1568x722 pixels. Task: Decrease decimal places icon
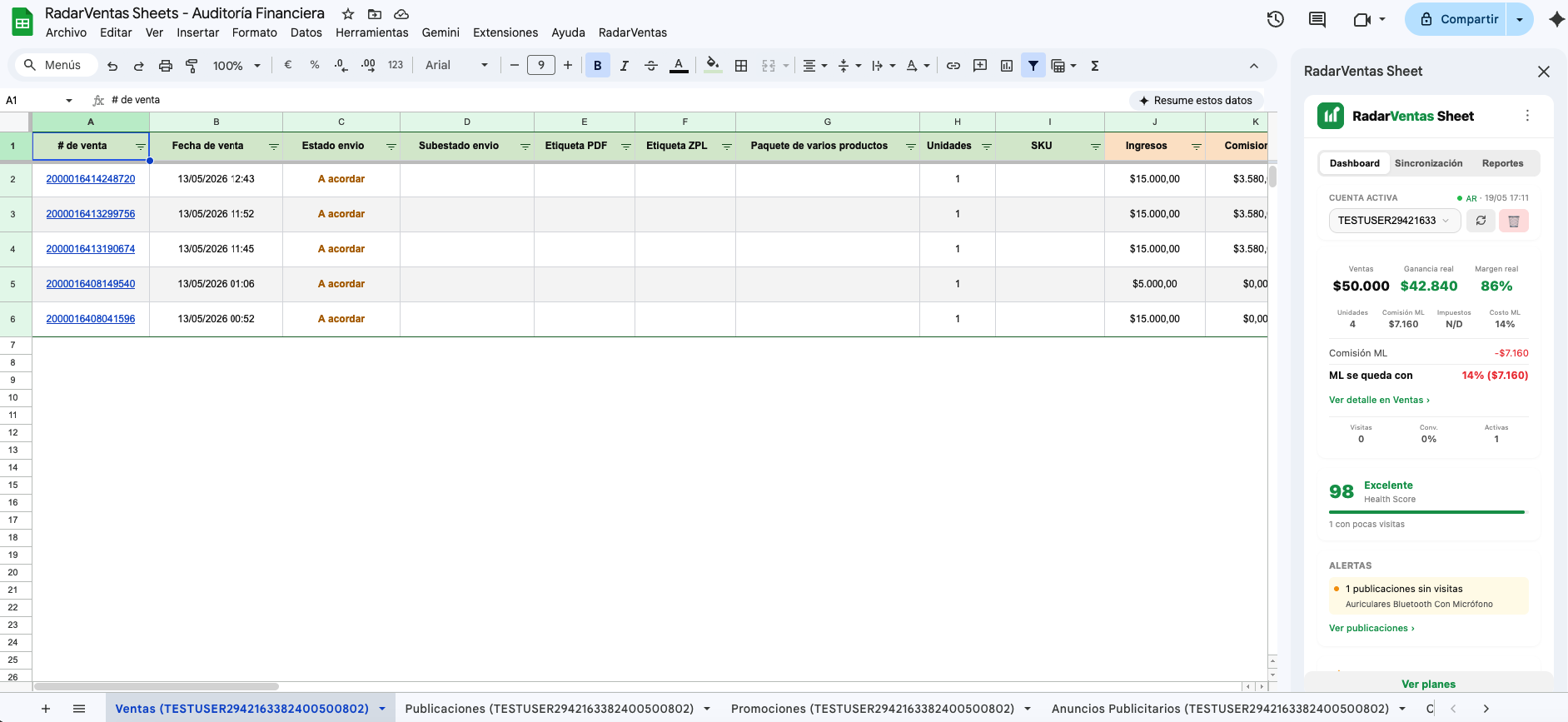click(x=341, y=65)
